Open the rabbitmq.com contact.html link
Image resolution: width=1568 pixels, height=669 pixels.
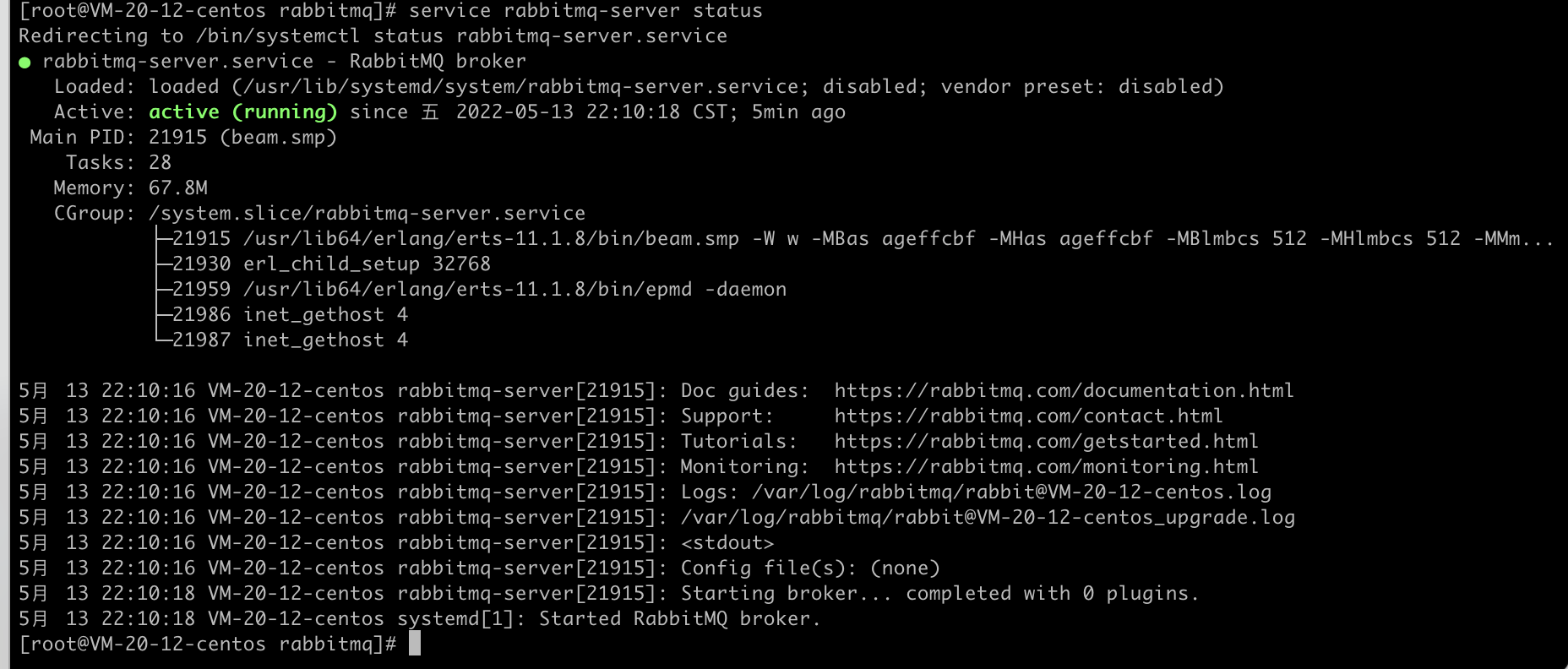click(1028, 416)
